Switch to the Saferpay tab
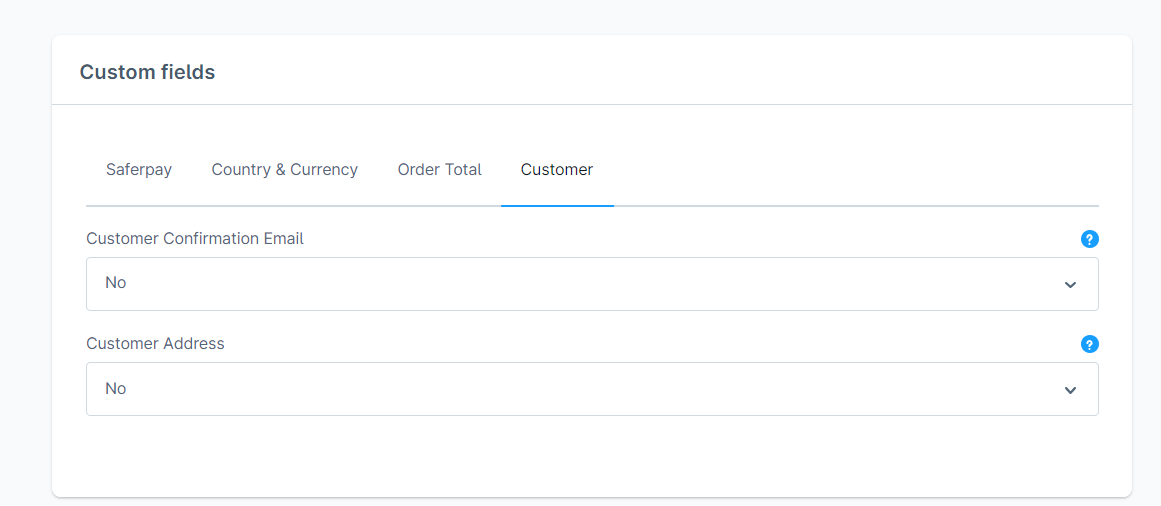 click(139, 170)
